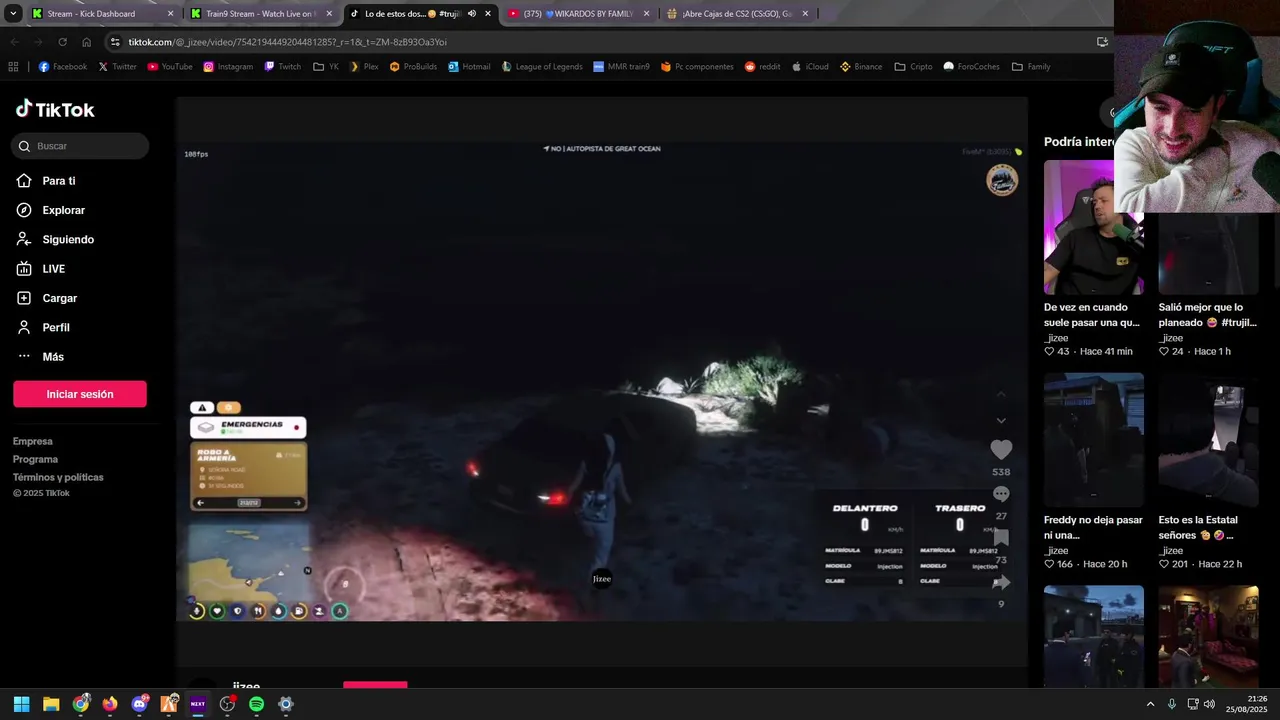Click the address bar URL
Viewport: 1280px width, 720px height.
tap(288, 42)
